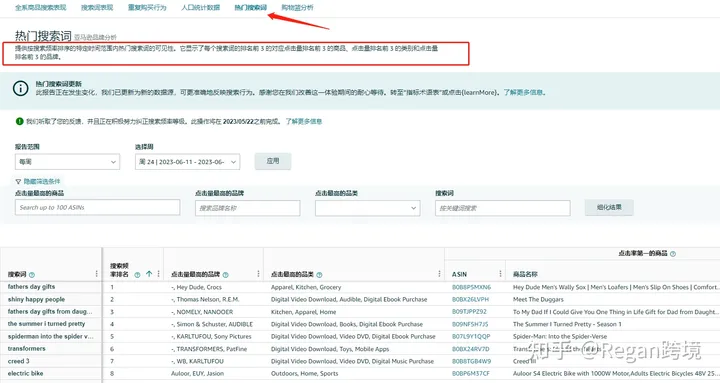The height and width of the screenshot is (383, 720).
Task: Open ASIN link B0B8TGB4W9
Action: click(471, 361)
